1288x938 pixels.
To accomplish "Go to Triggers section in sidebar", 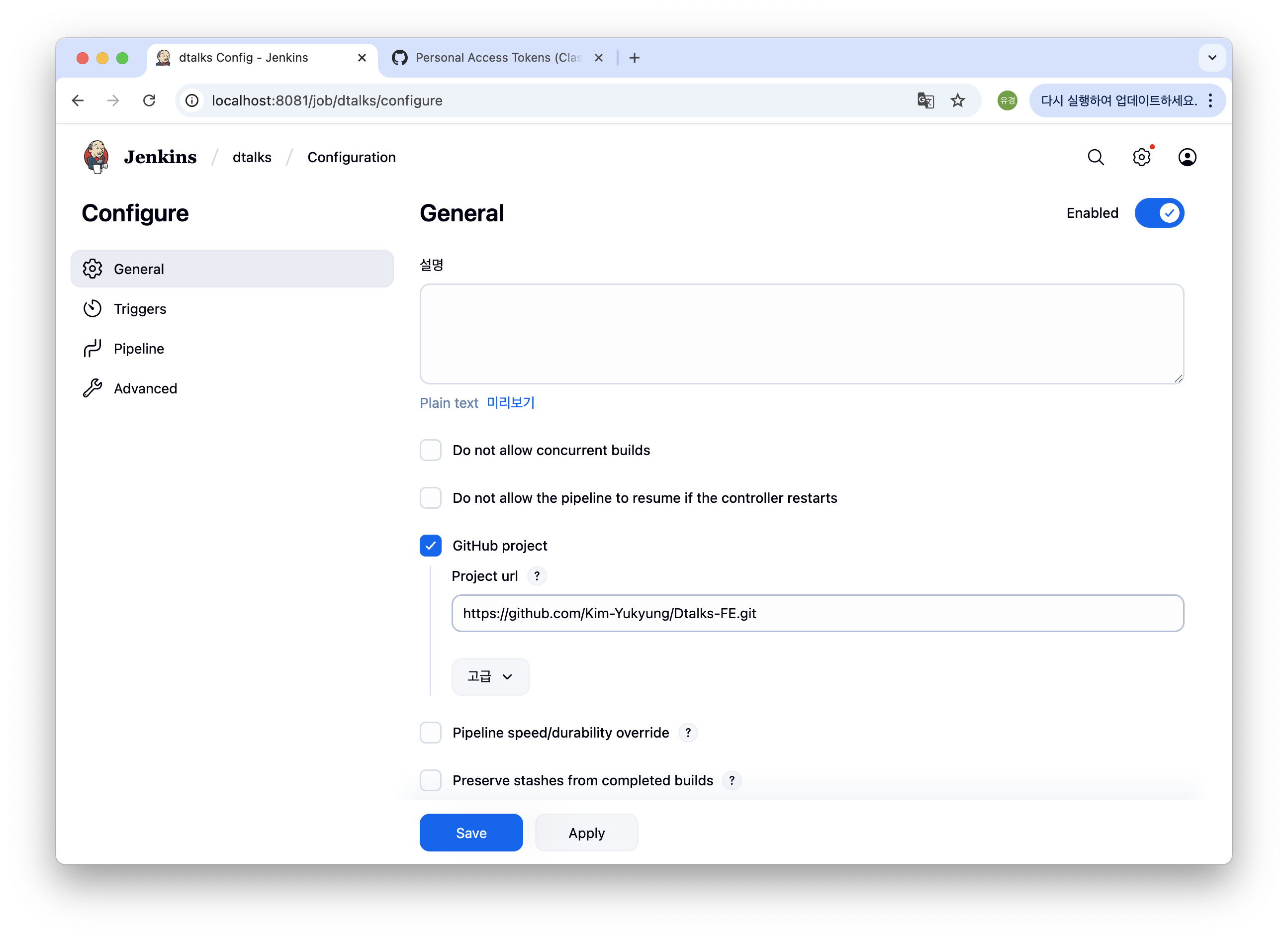I will [140, 309].
